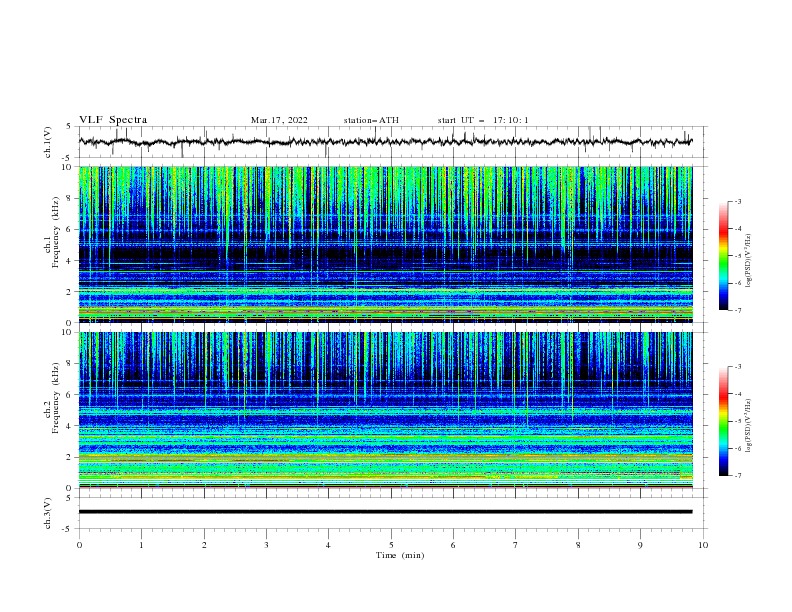Click the ch.2 spectrogram color scale bar
Viewport: 792px width, 612px height.
[x=724, y=421]
